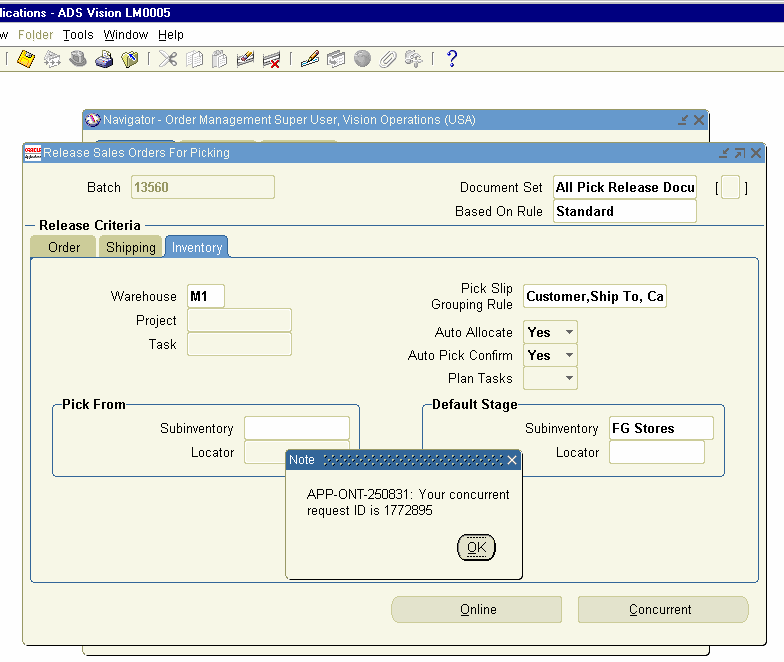Image resolution: width=784 pixels, height=662 pixels.
Task: Click the Folder Tools icon
Action: click(x=414, y=59)
